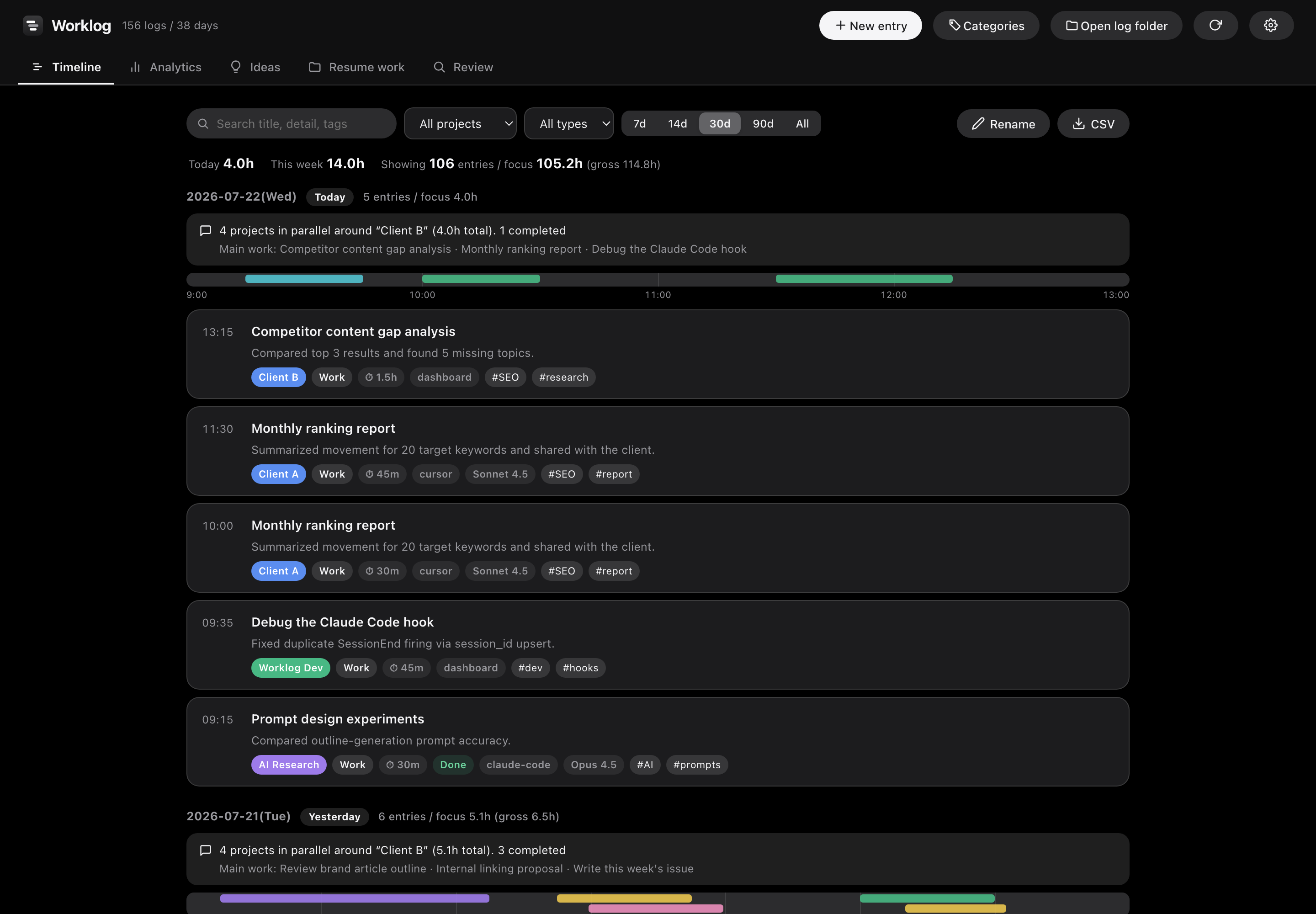
Task: Click the green bar near 12:00 on timeline
Action: click(864, 279)
